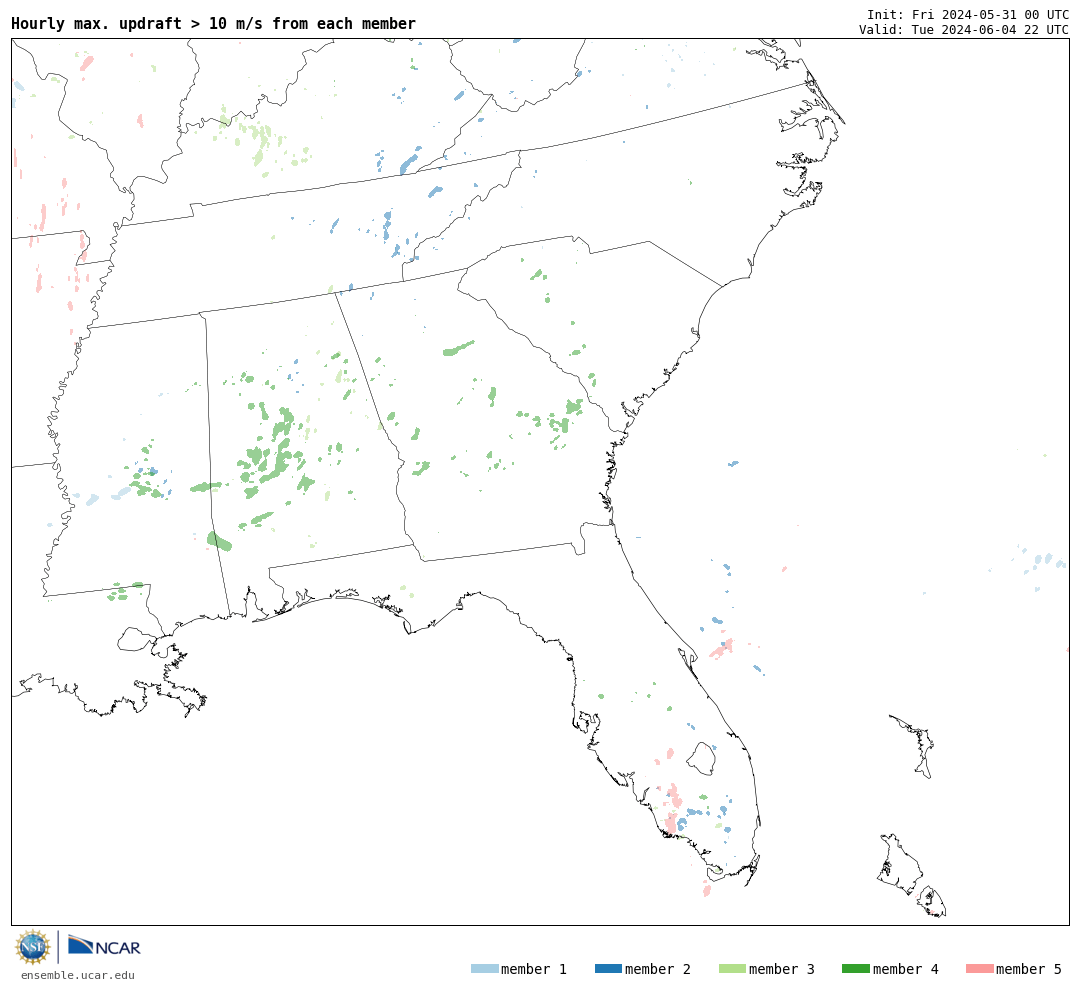This screenshot has height=988, width=1080.
Task: Click the 'Hourly max. updraft' title text
Action: (x=214, y=23)
